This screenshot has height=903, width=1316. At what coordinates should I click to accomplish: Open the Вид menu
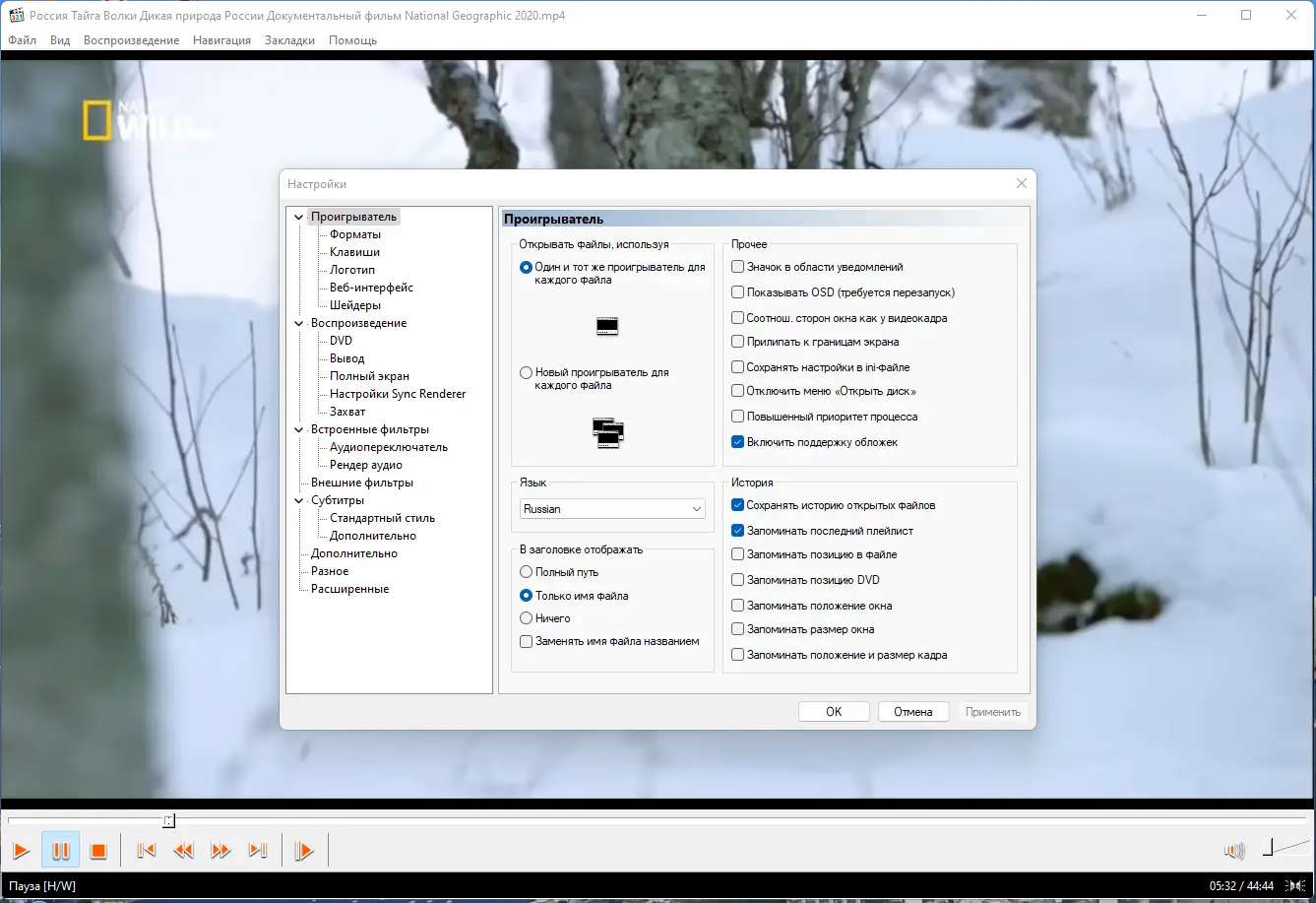pyautogui.click(x=60, y=40)
